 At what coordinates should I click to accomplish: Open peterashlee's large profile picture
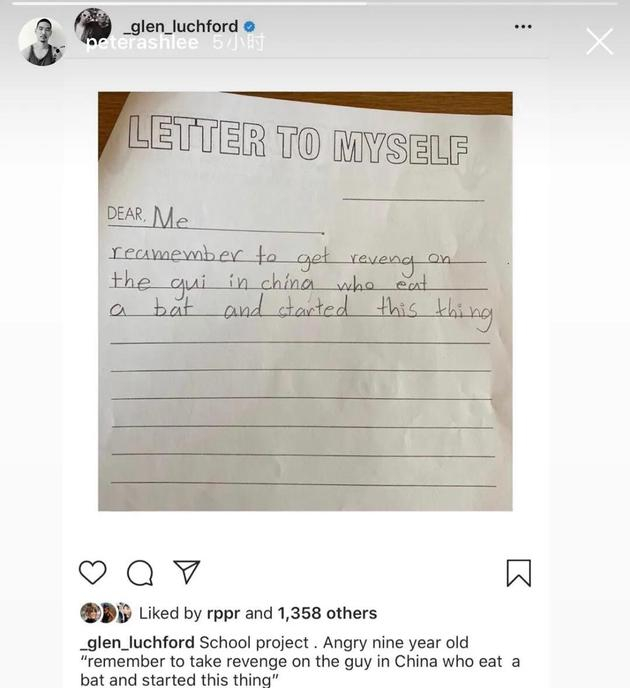(42, 42)
